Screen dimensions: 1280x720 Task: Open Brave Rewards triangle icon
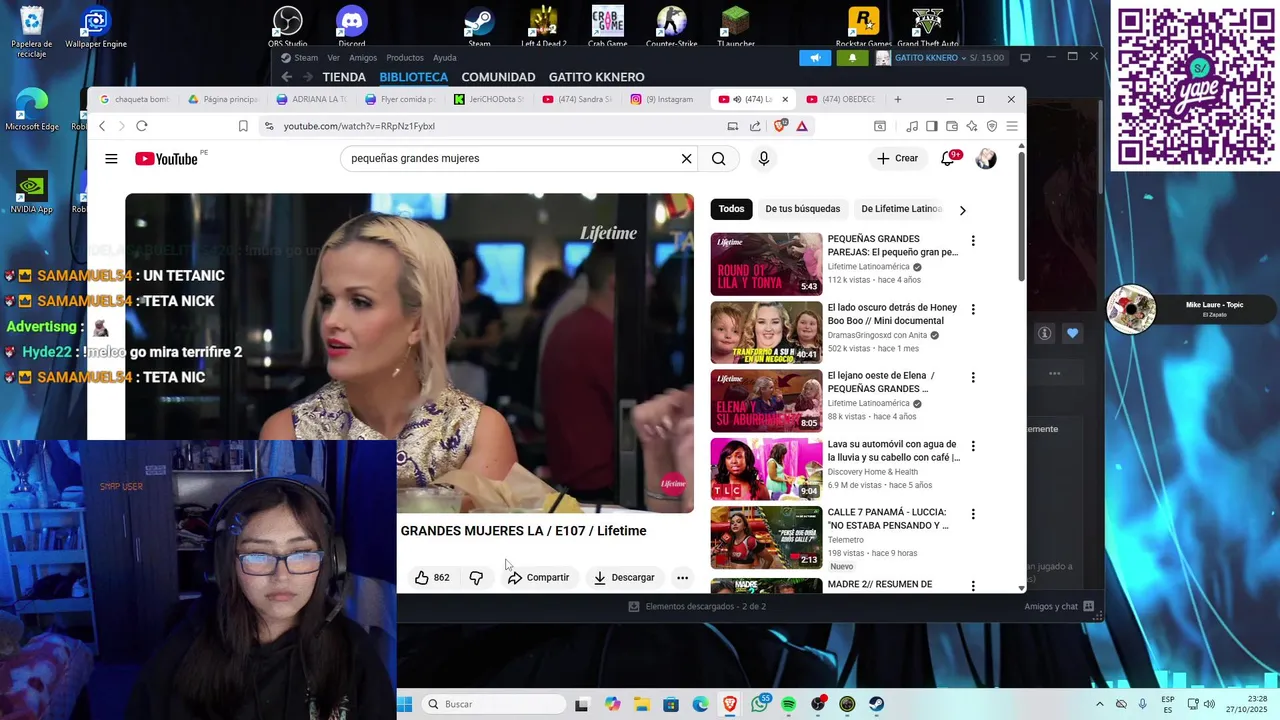[x=802, y=126]
